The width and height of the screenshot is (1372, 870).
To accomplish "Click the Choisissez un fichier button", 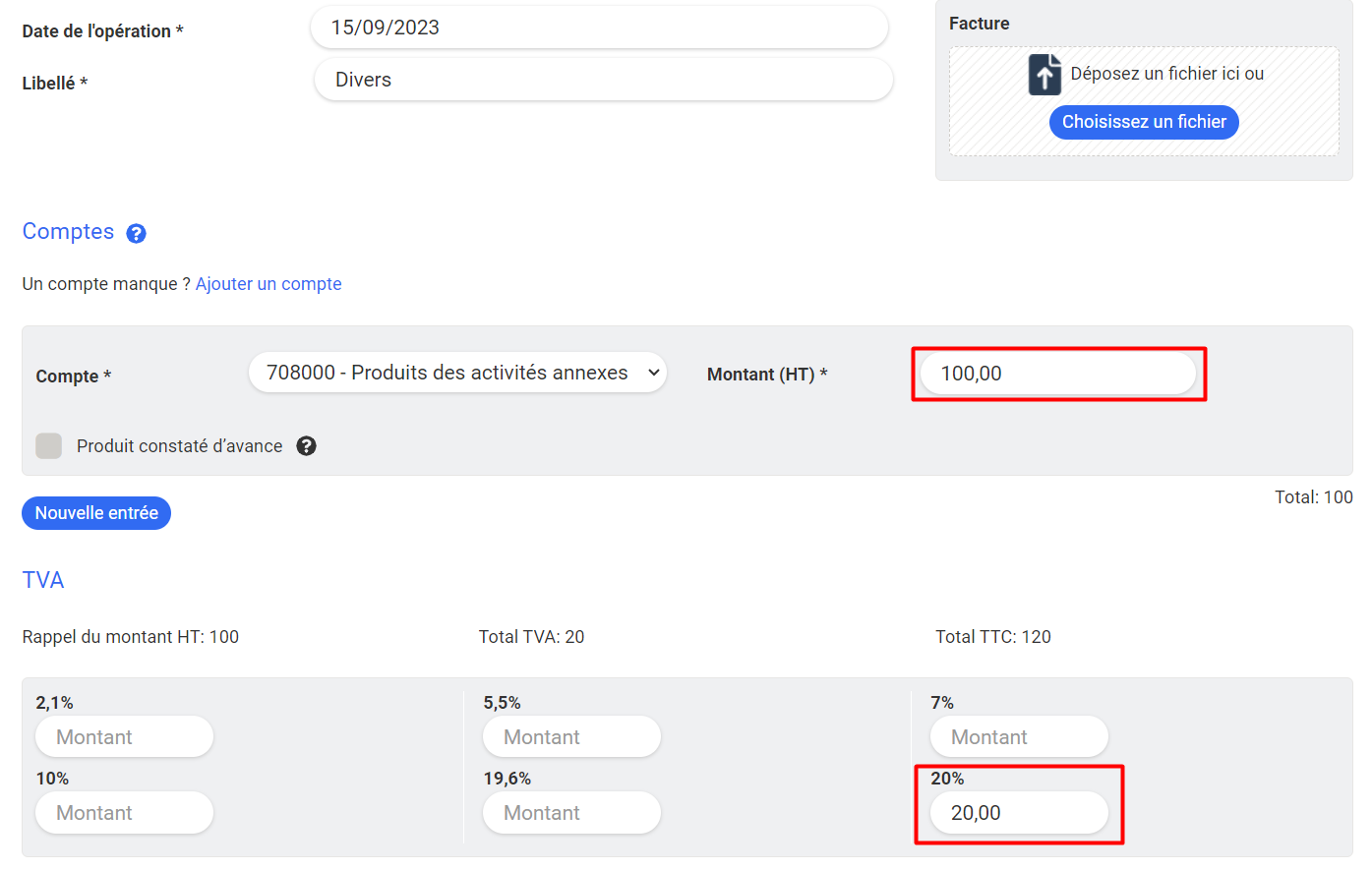I will click(1143, 122).
